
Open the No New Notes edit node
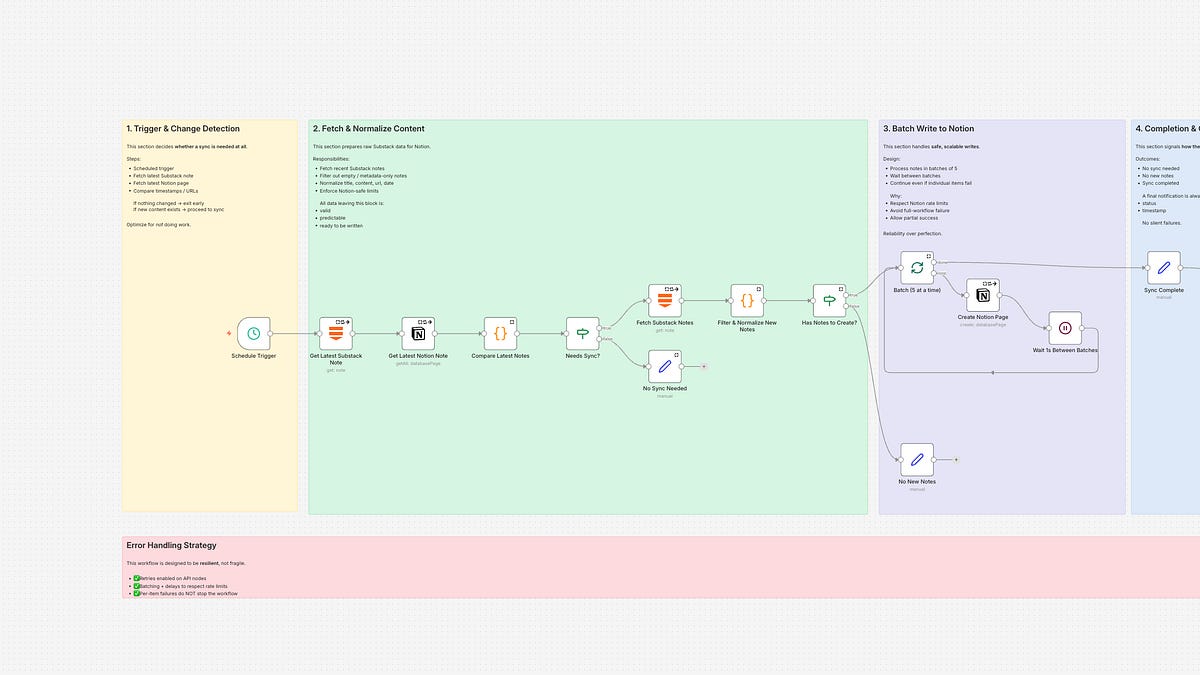pos(917,460)
